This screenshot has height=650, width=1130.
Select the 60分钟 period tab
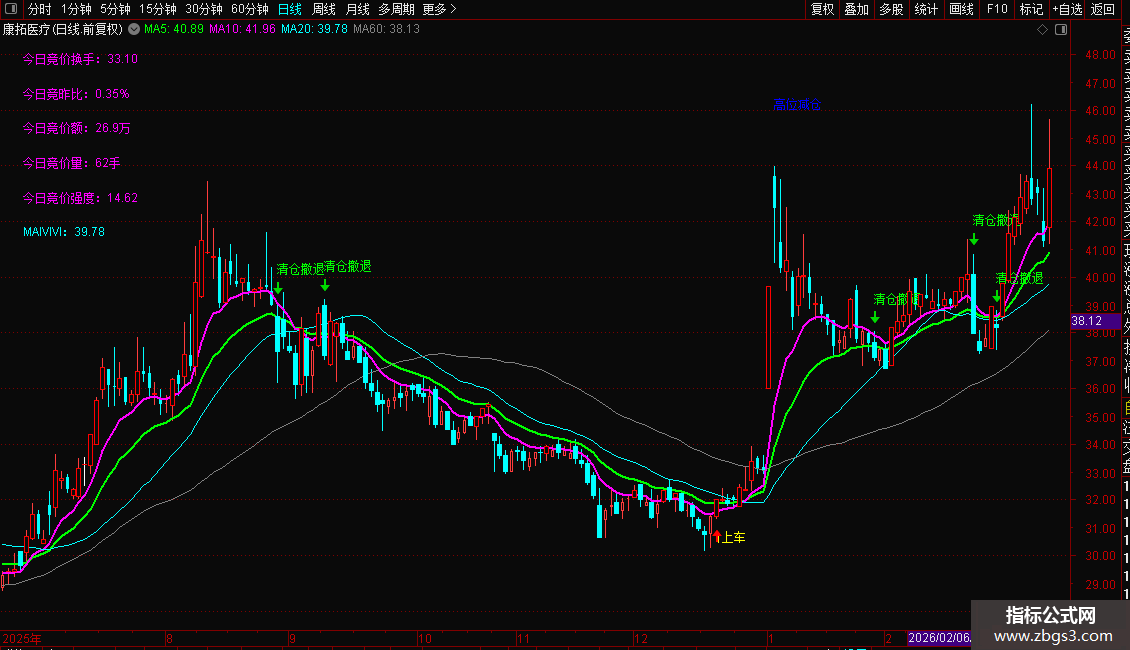pos(249,9)
